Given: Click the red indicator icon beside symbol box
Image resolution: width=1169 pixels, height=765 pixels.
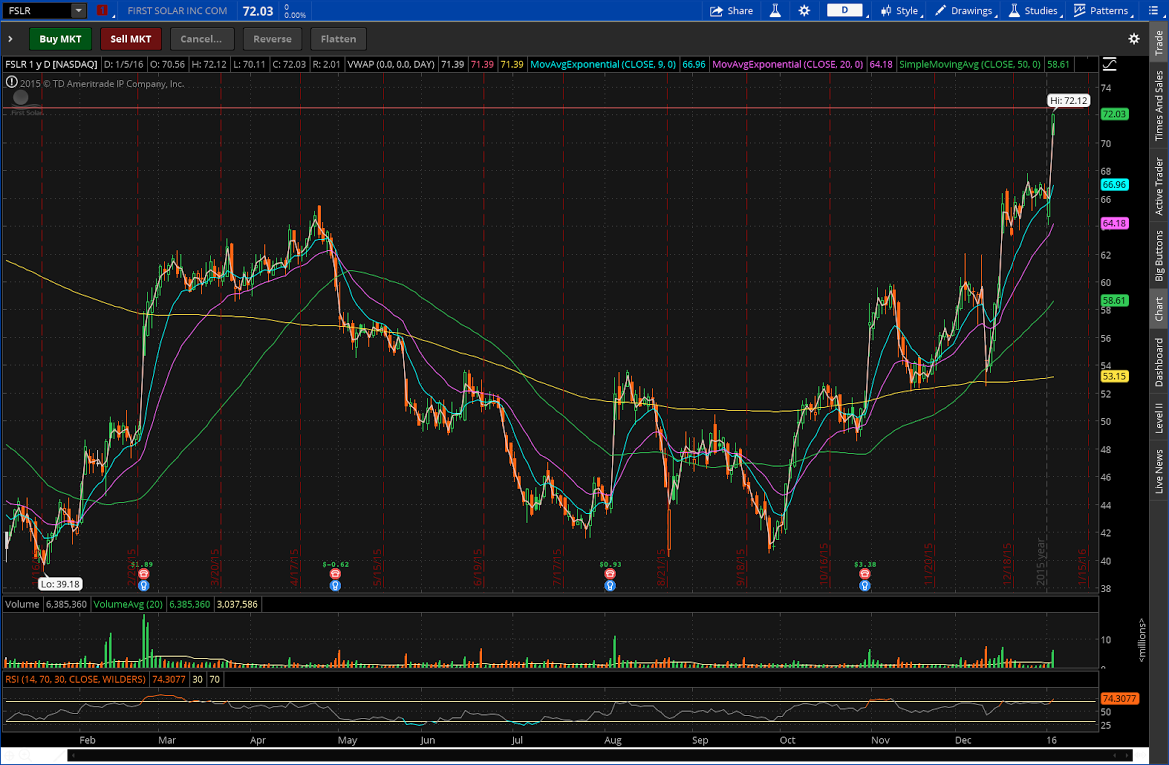Looking at the screenshot, I should point(102,11).
